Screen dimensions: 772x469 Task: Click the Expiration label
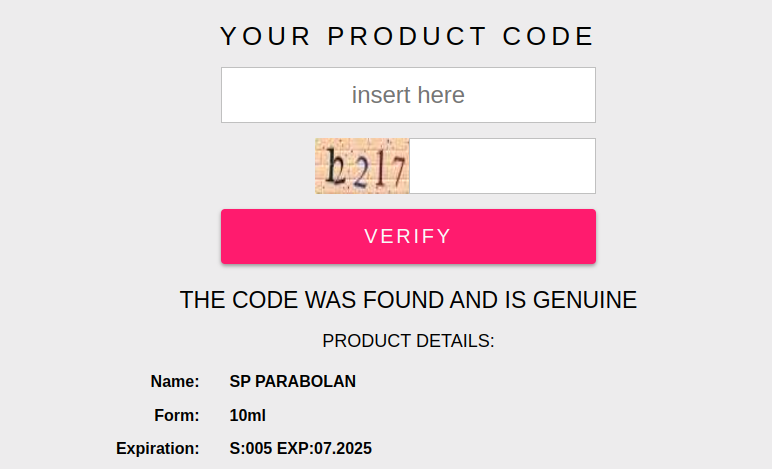tap(158, 448)
